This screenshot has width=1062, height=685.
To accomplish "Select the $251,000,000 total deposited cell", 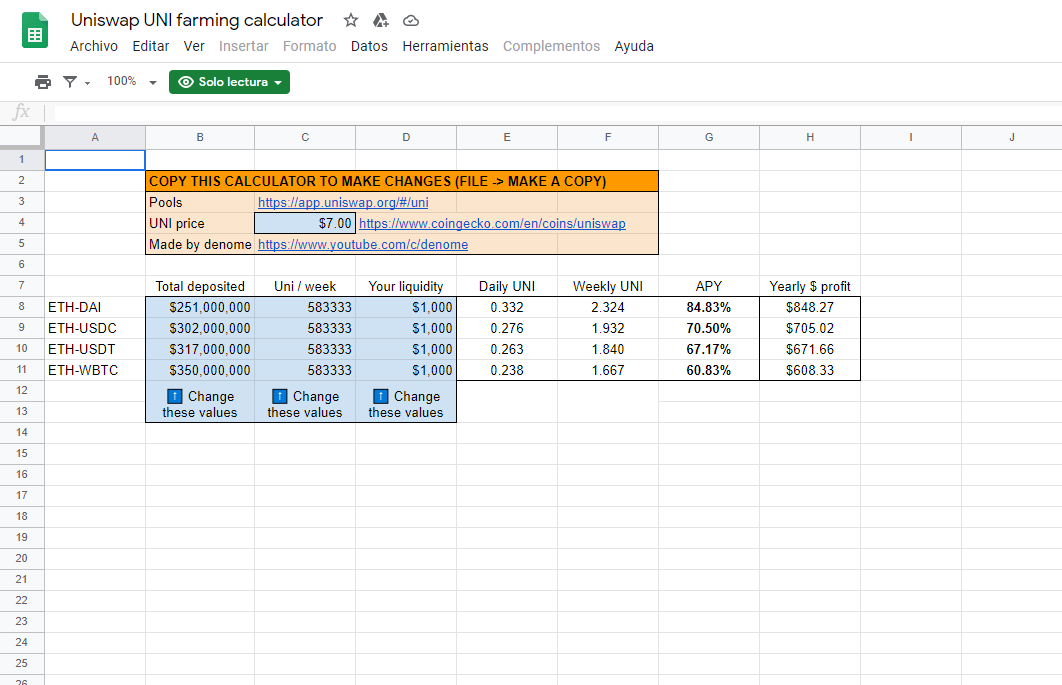I will click(x=200, y=307).
